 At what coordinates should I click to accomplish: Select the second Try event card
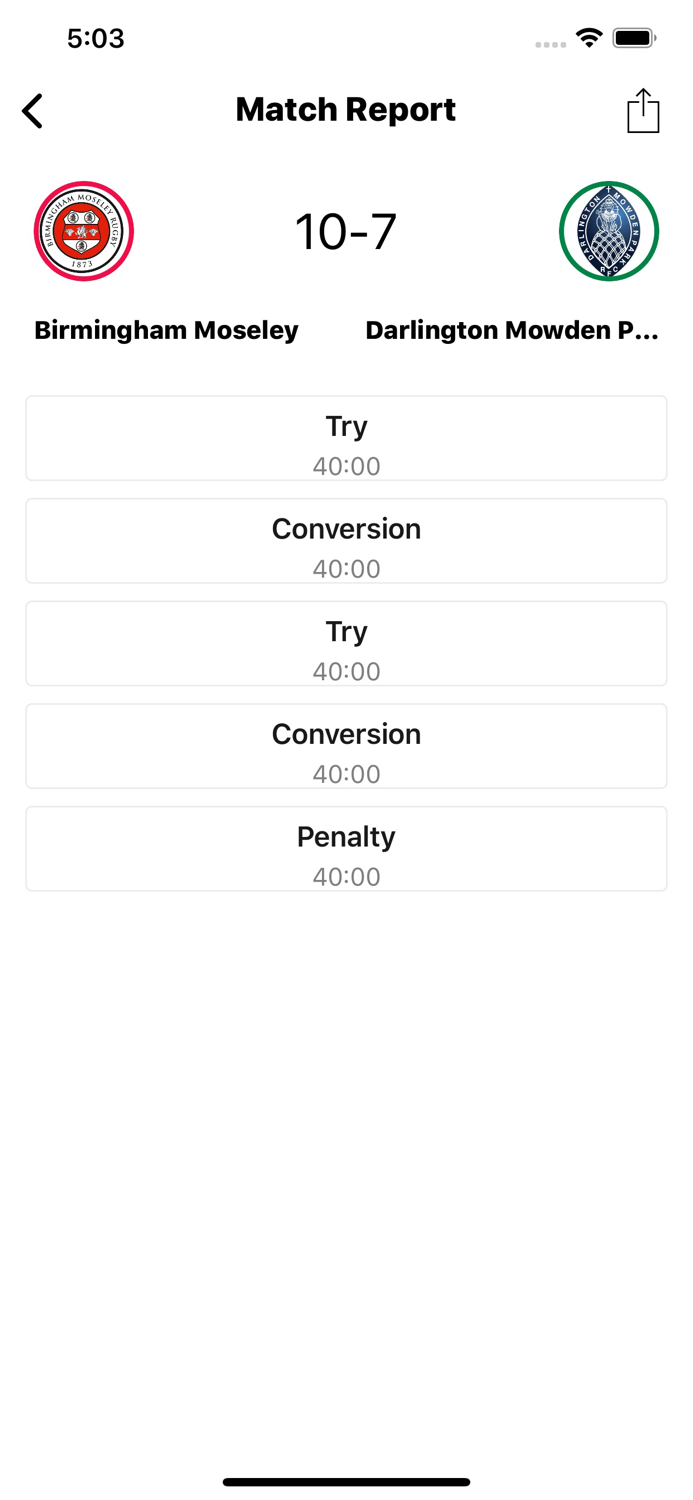pos(346,642)
